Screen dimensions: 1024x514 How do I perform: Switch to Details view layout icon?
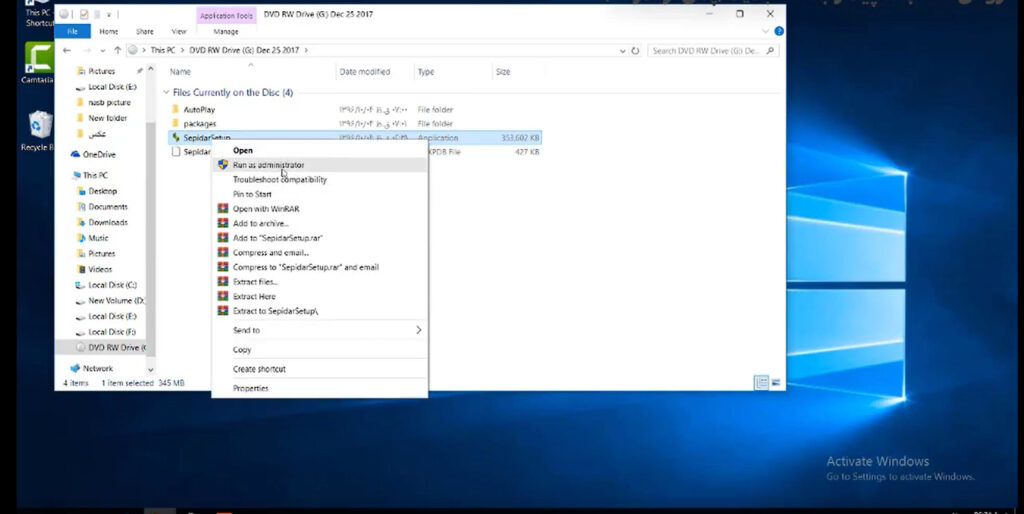click(x=761, y=383)
